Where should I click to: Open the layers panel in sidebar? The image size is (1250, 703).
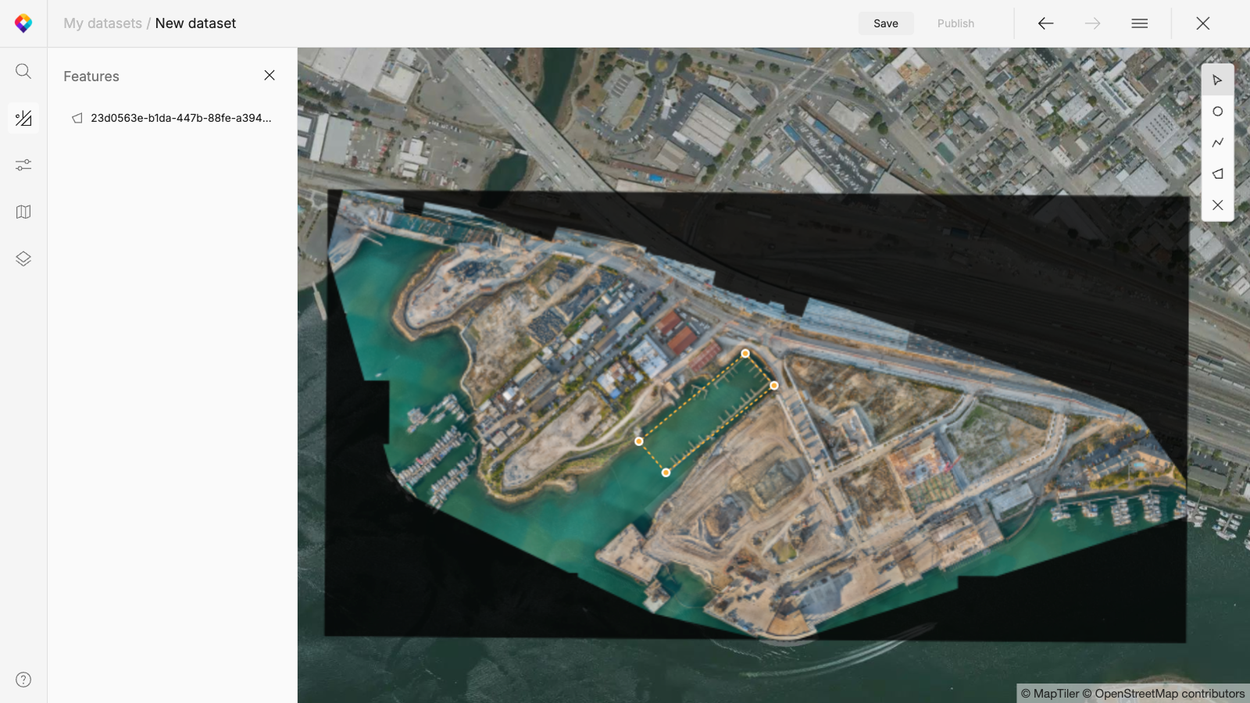click(23, 258)
